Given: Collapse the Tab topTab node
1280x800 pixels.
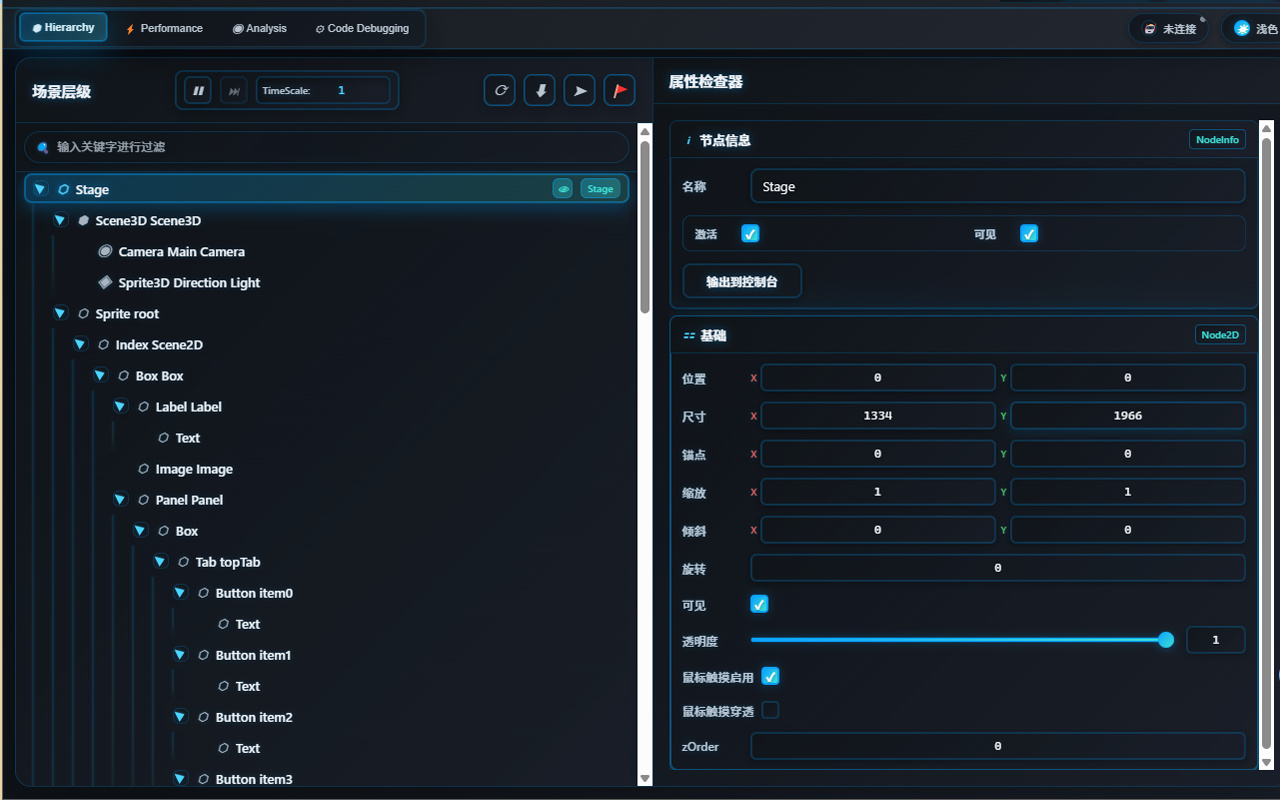Looking at the screenshot, I should (x=160, y=562).
